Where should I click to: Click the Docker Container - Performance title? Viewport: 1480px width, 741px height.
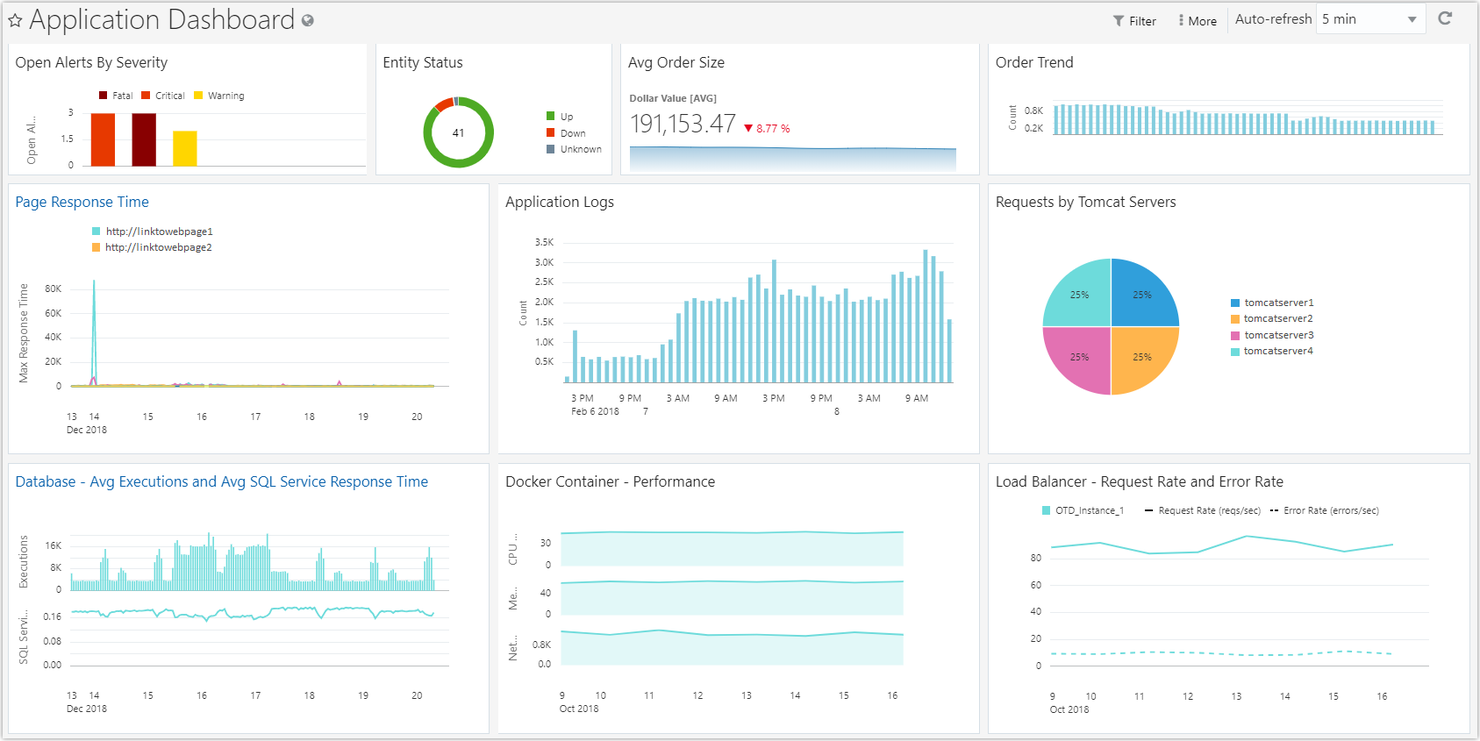611,481
